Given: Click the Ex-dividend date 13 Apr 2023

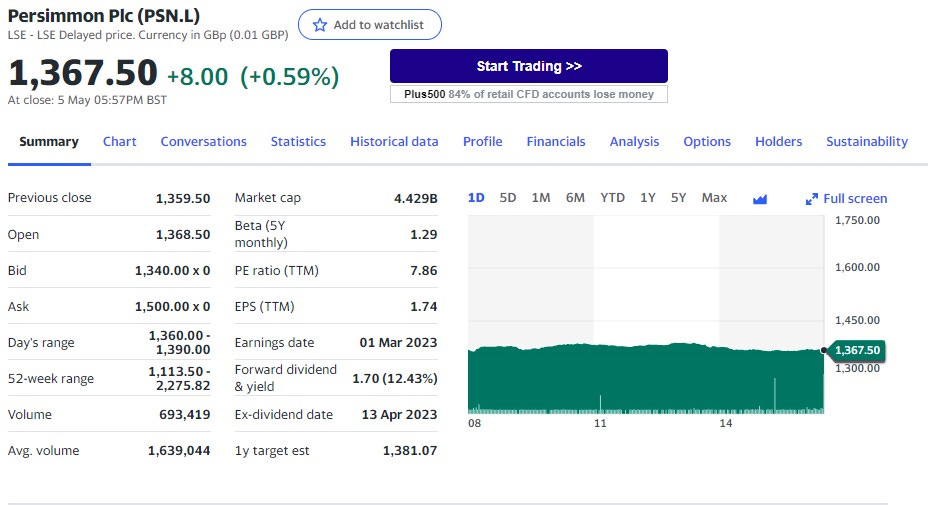Looking at the screenshot, I should (399, 415).
